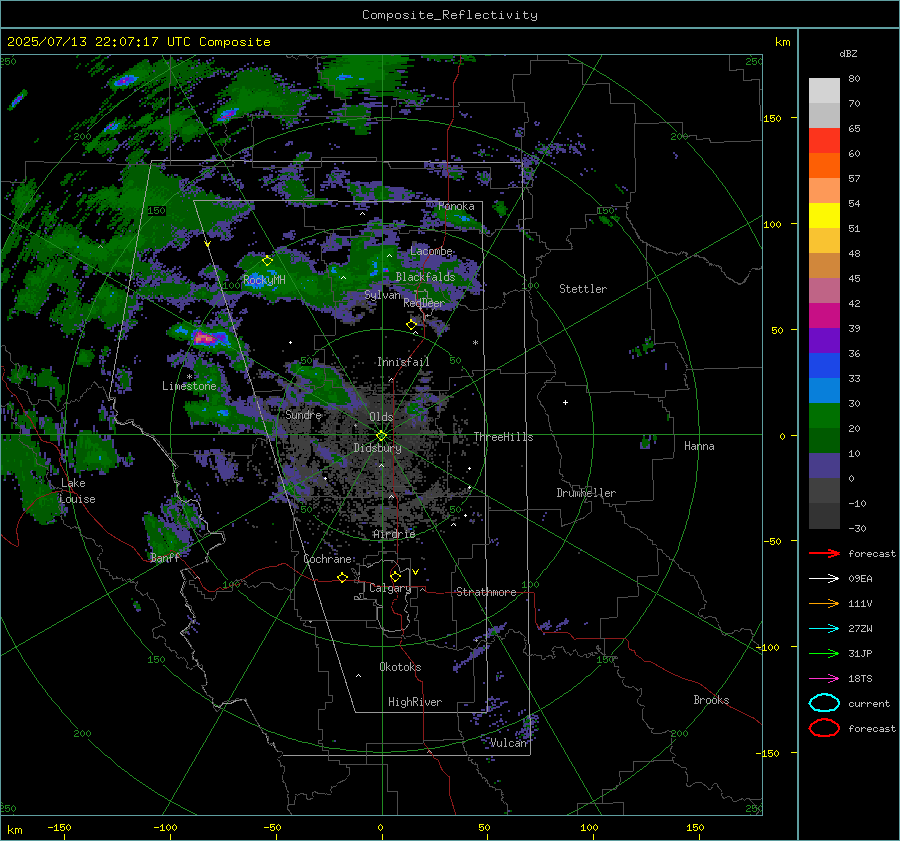Select the purple 36-39 dBZ color swatch
The image size is (900, 841).
pos(824,340)
